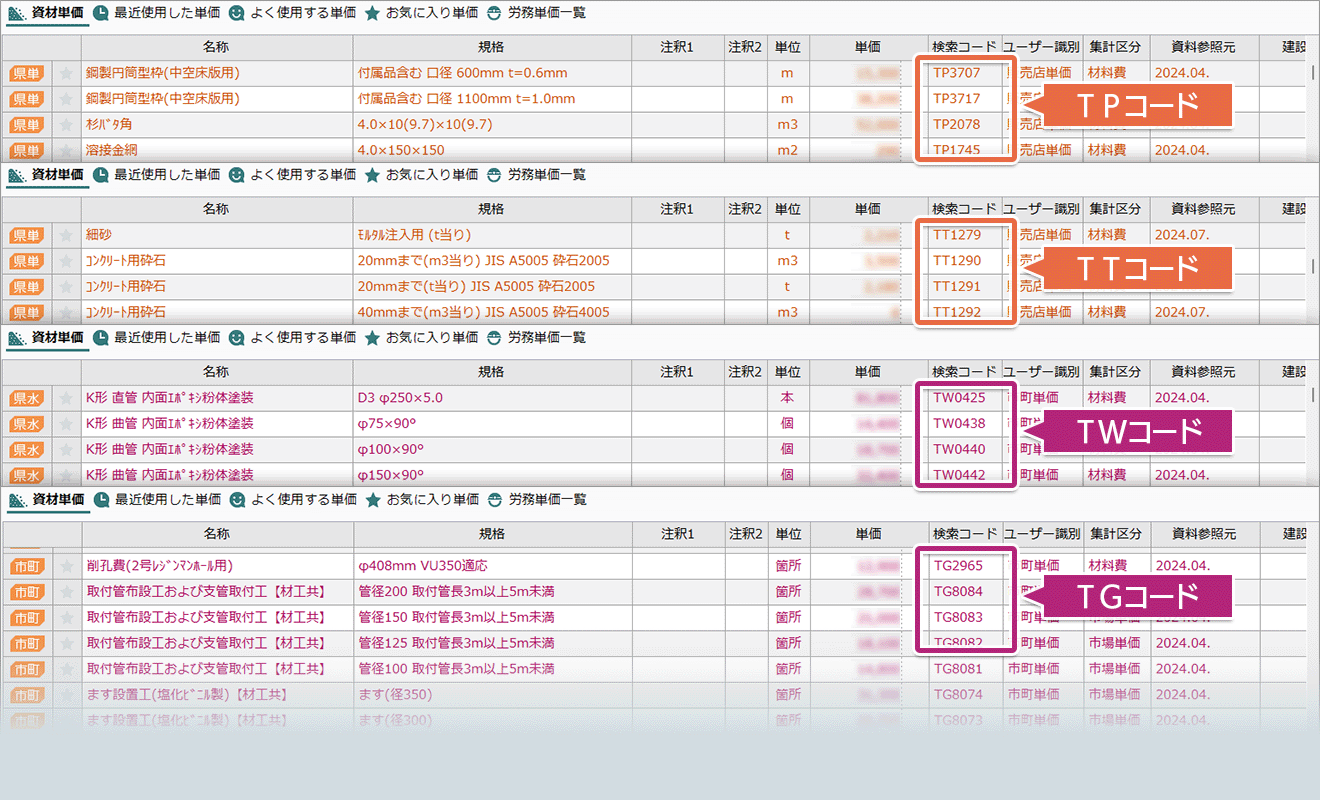This screenshot has height=800, width=1320.
Task: Select spec D3 φ250×5.0 cell
Action: pyautogui.click(x=491, y=398)
